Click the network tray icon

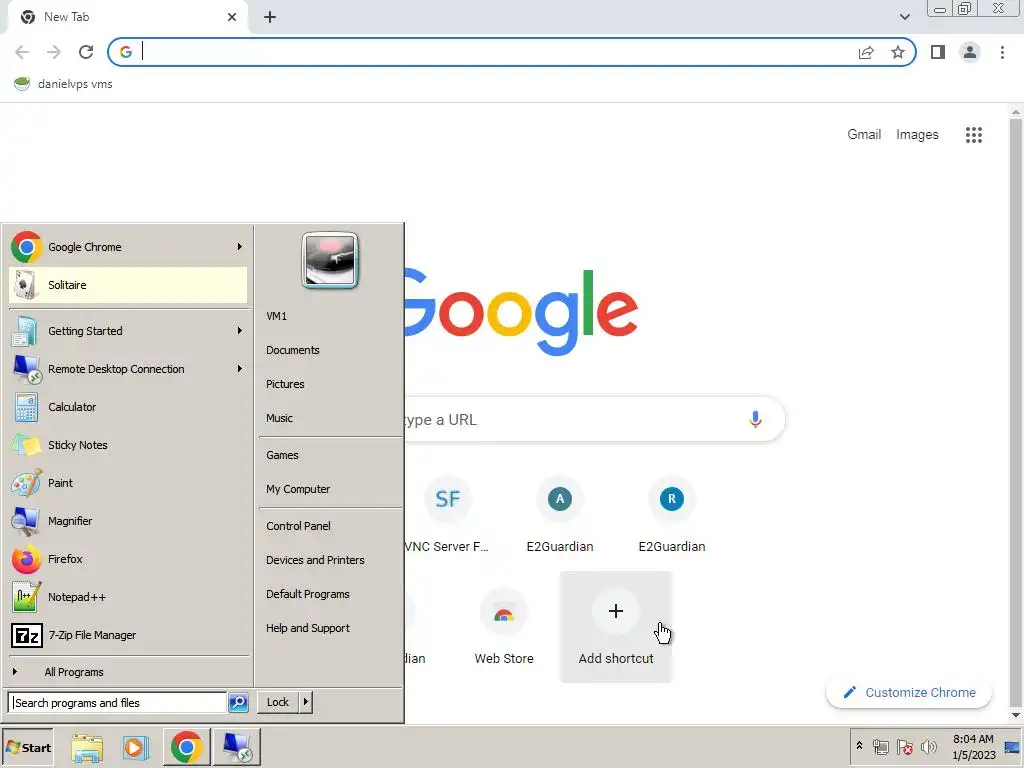(881, 746)
